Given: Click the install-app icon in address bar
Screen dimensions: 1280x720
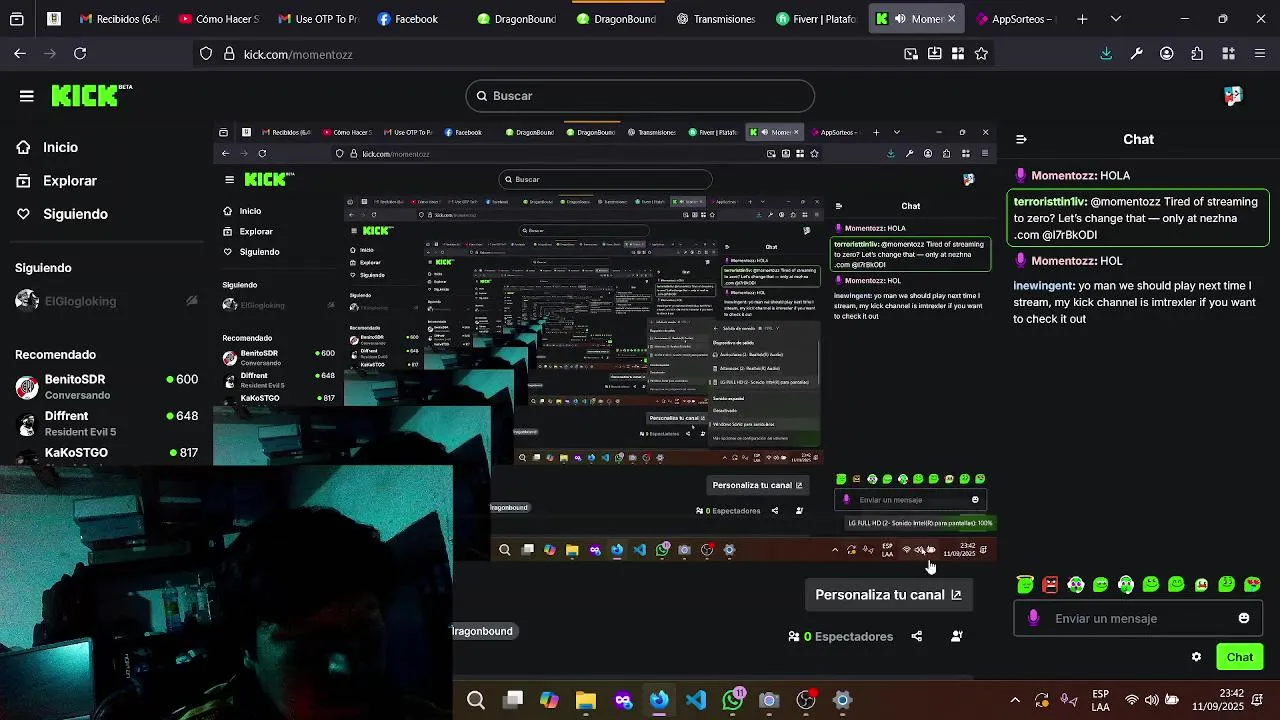Looking at the screenshot, I should click(934, 54).
